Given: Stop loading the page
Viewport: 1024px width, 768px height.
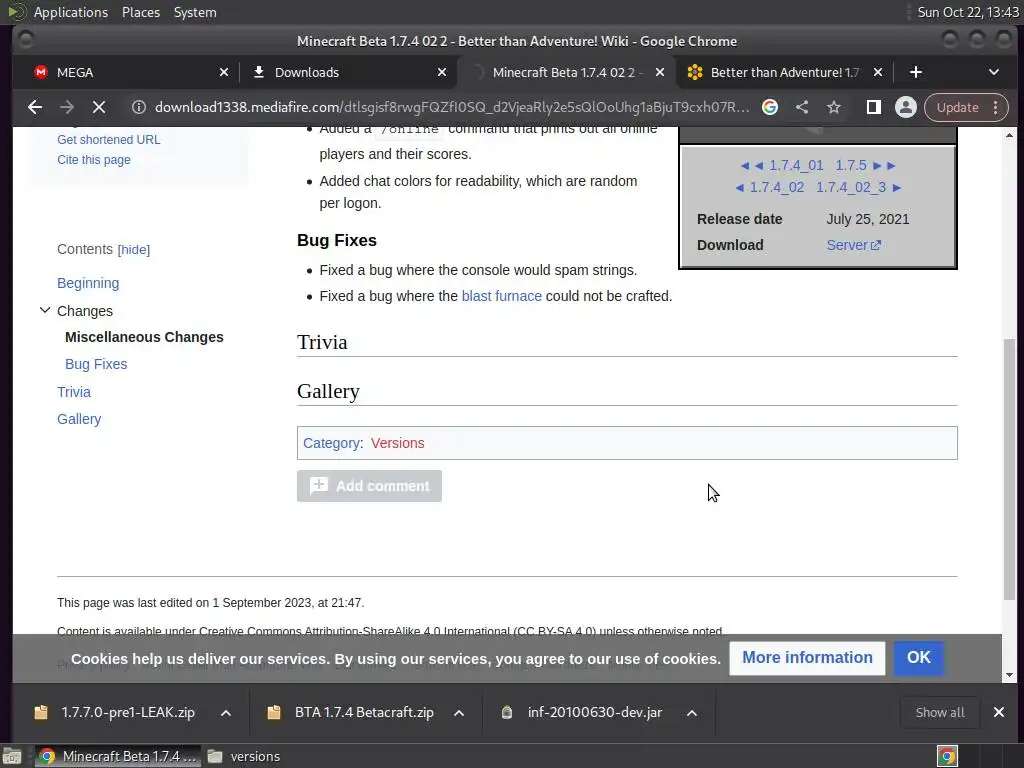Looking at the screenshot, I should 99,107.
